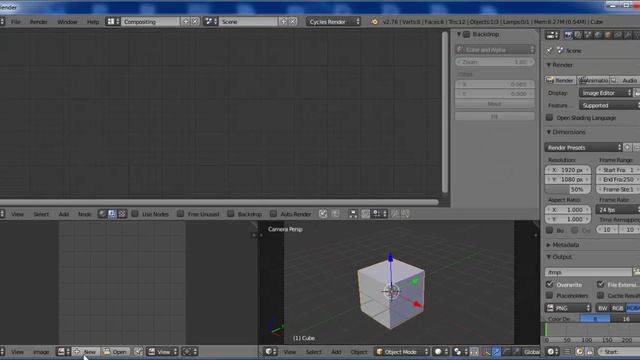Open the File menu
The width and height of the screenshot is (640, 360).
(16, 22)
